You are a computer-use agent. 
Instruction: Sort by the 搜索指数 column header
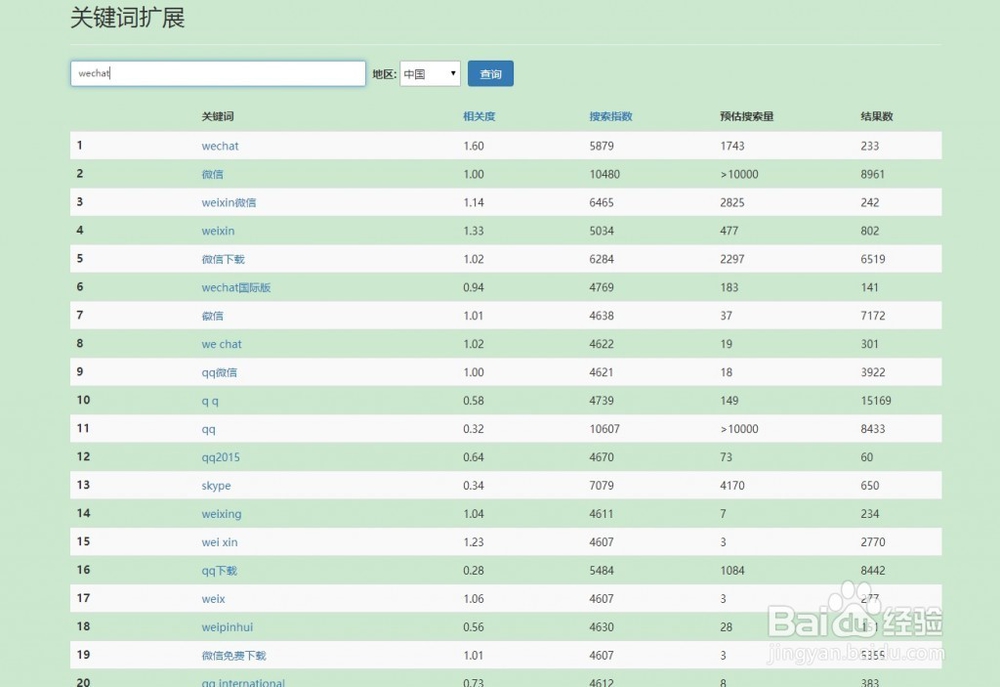click(x=610, y=117)
